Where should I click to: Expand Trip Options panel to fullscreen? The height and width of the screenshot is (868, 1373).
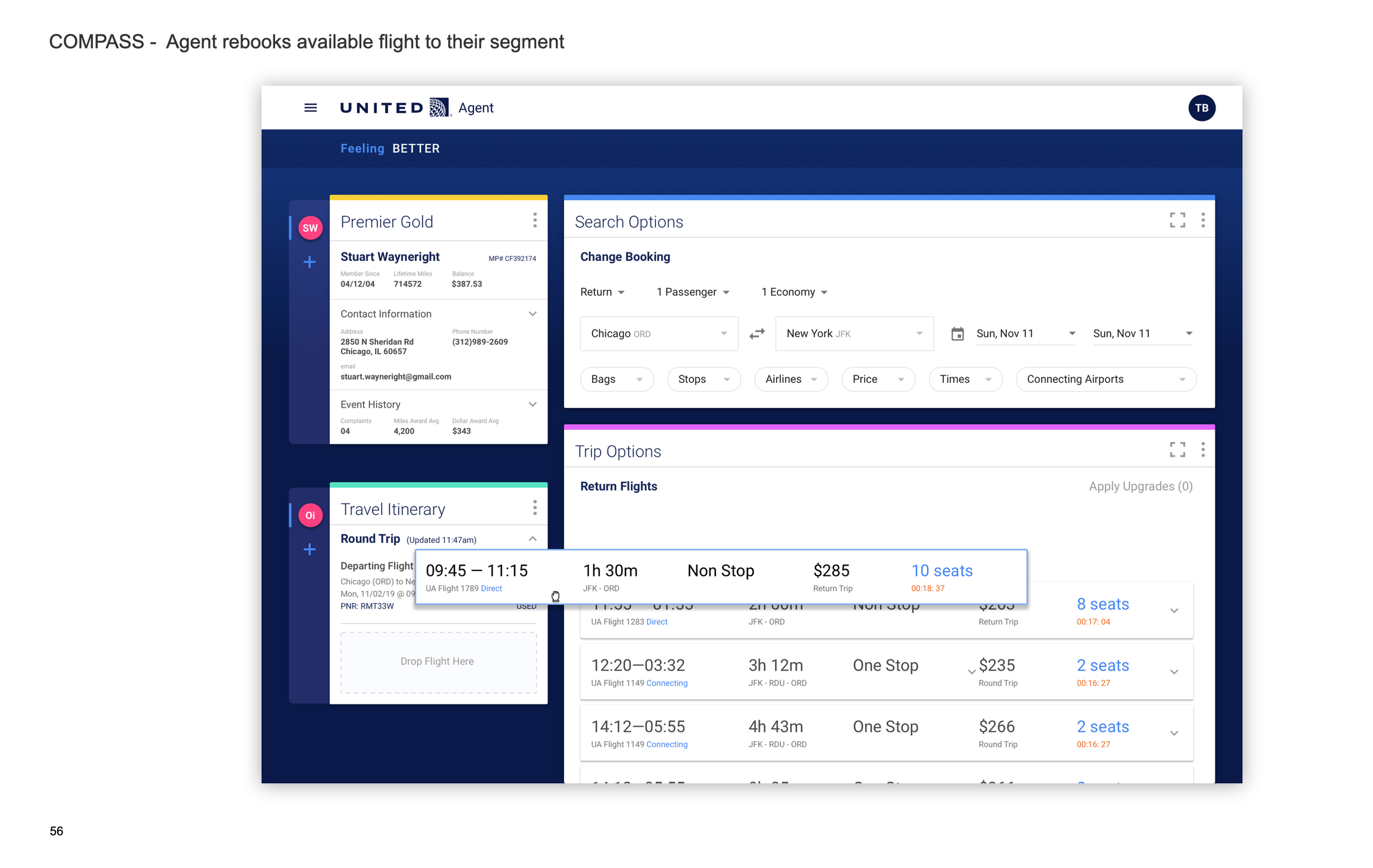(1177, 450)
